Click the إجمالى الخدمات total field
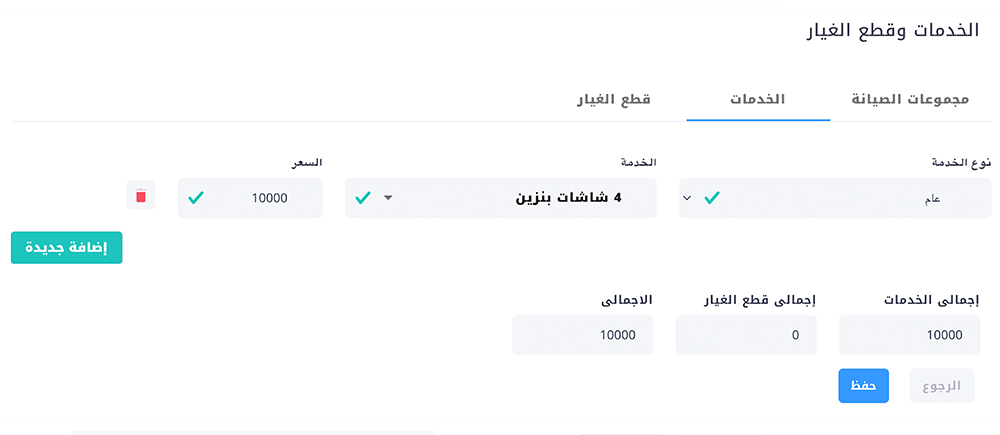 coord(910,335)
